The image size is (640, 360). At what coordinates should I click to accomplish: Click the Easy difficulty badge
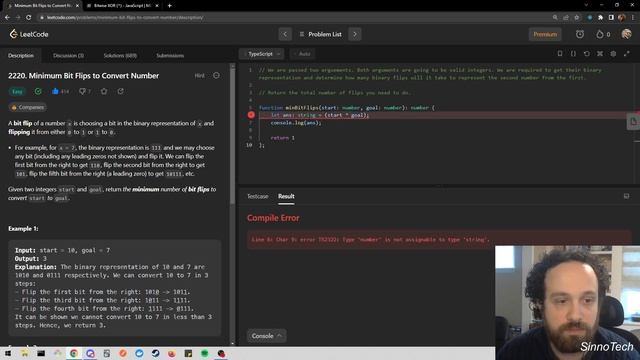point(17,91)
